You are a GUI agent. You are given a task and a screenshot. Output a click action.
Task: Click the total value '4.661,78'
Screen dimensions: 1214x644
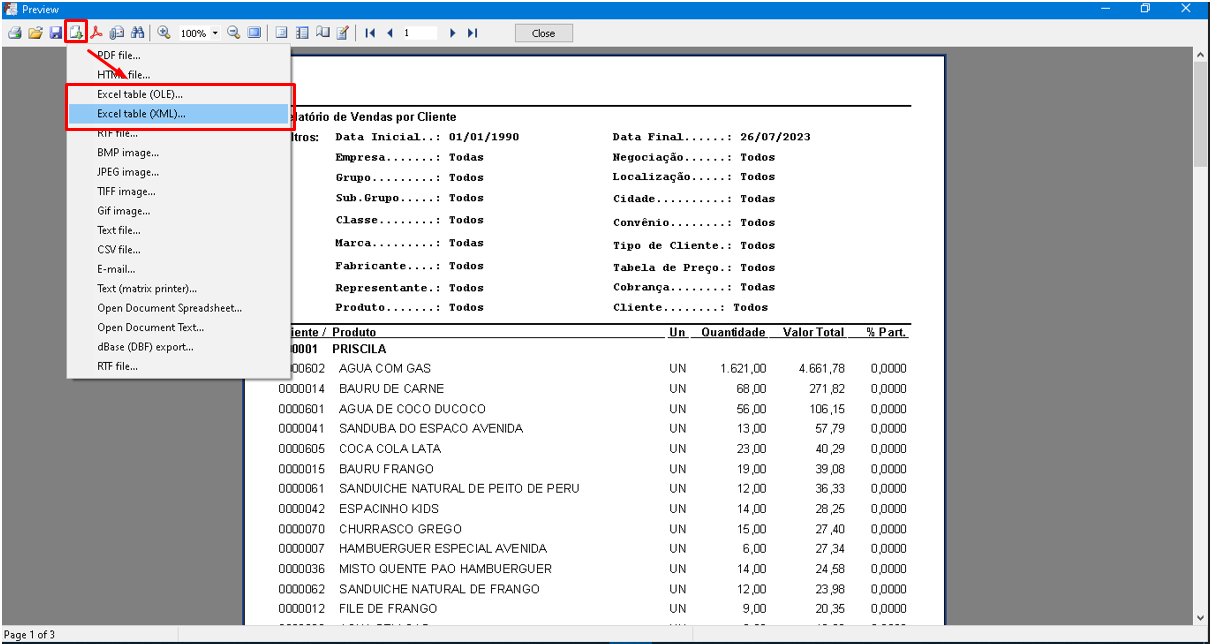[822, 369]
